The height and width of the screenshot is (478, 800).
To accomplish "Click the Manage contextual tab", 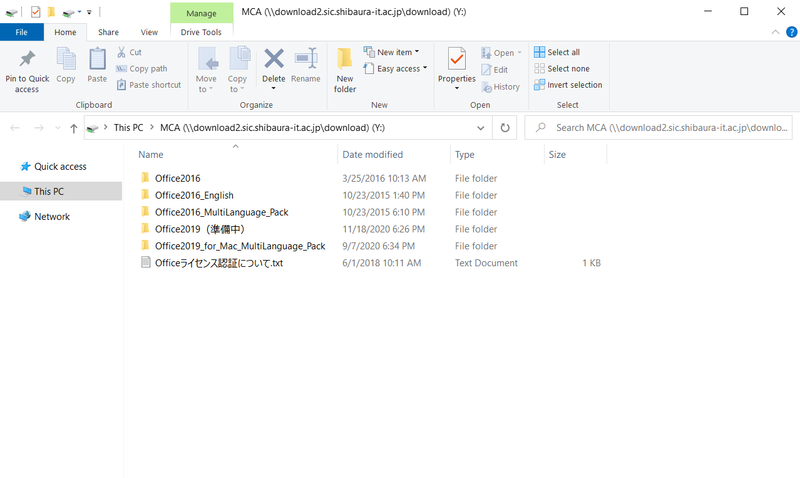I will pos(201,13).
